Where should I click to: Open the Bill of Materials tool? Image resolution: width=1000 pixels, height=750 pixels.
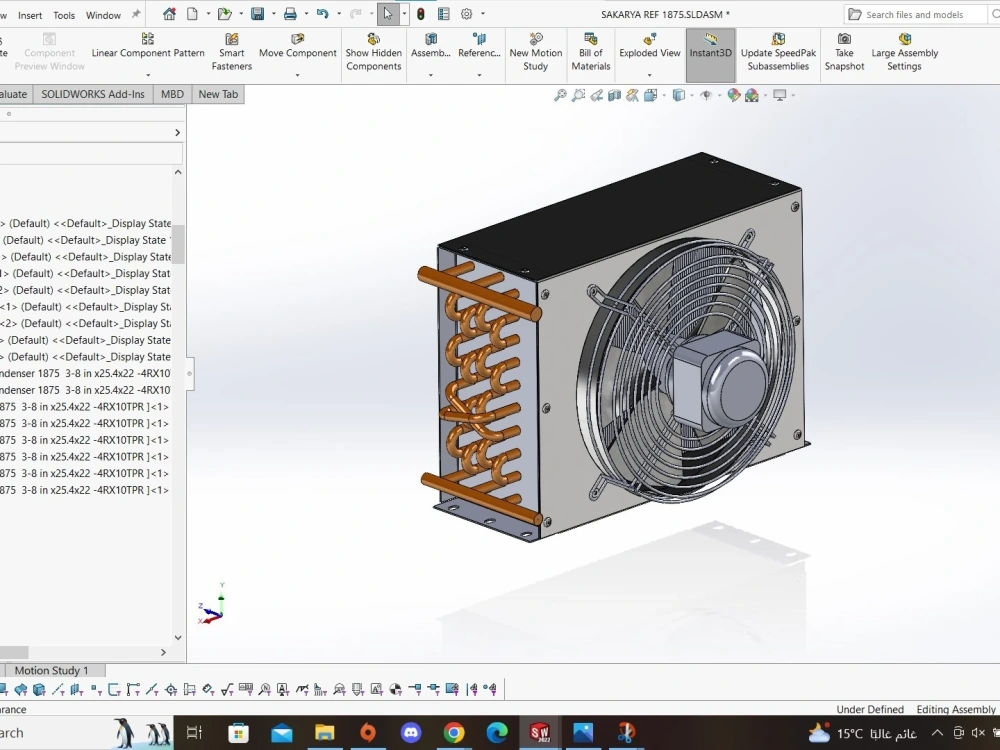(590, 55)
